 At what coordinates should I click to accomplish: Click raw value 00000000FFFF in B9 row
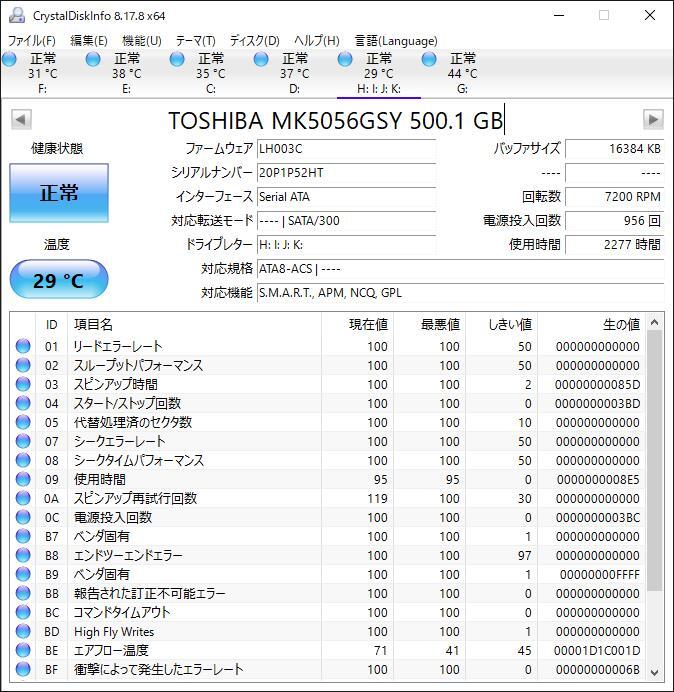[600, 575]
